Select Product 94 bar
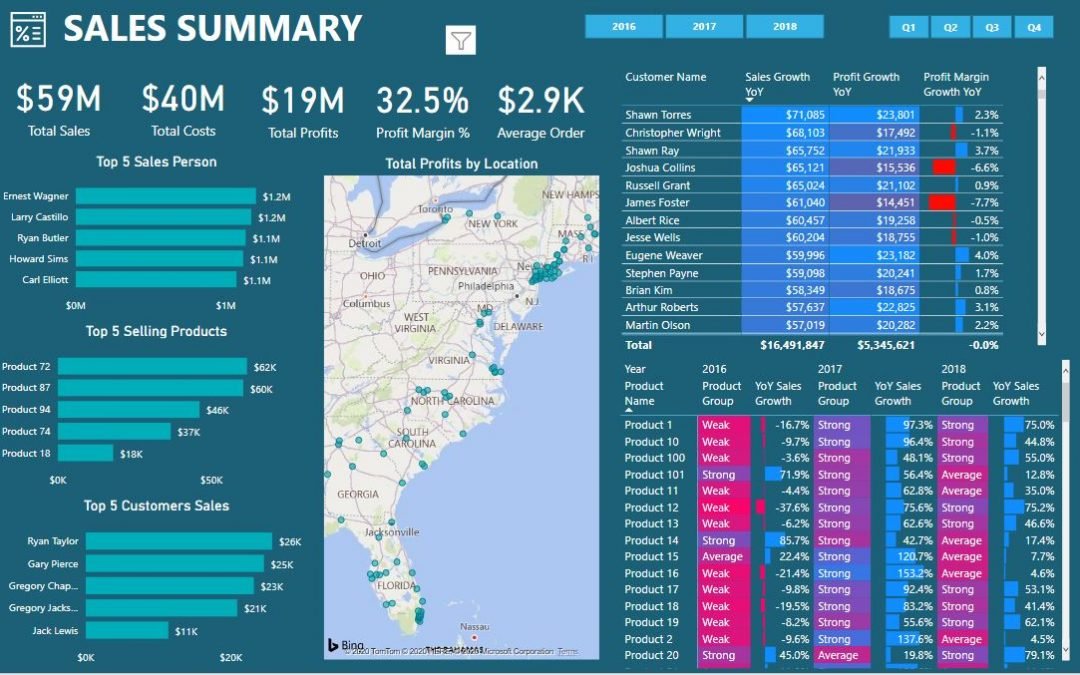Viewport: 1080px width, 675px height. [129, 410]
